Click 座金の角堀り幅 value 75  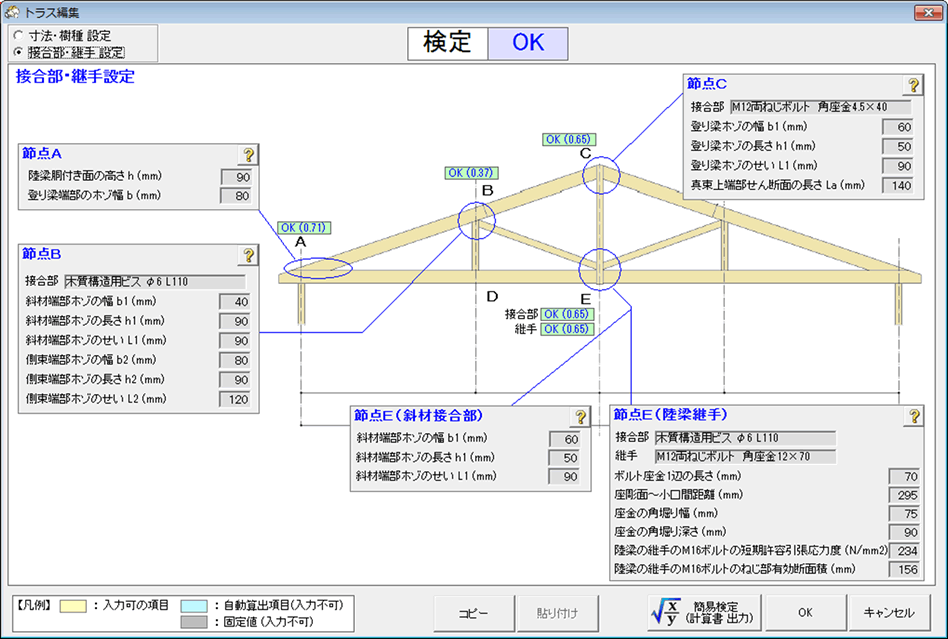(x=904, y=514)
